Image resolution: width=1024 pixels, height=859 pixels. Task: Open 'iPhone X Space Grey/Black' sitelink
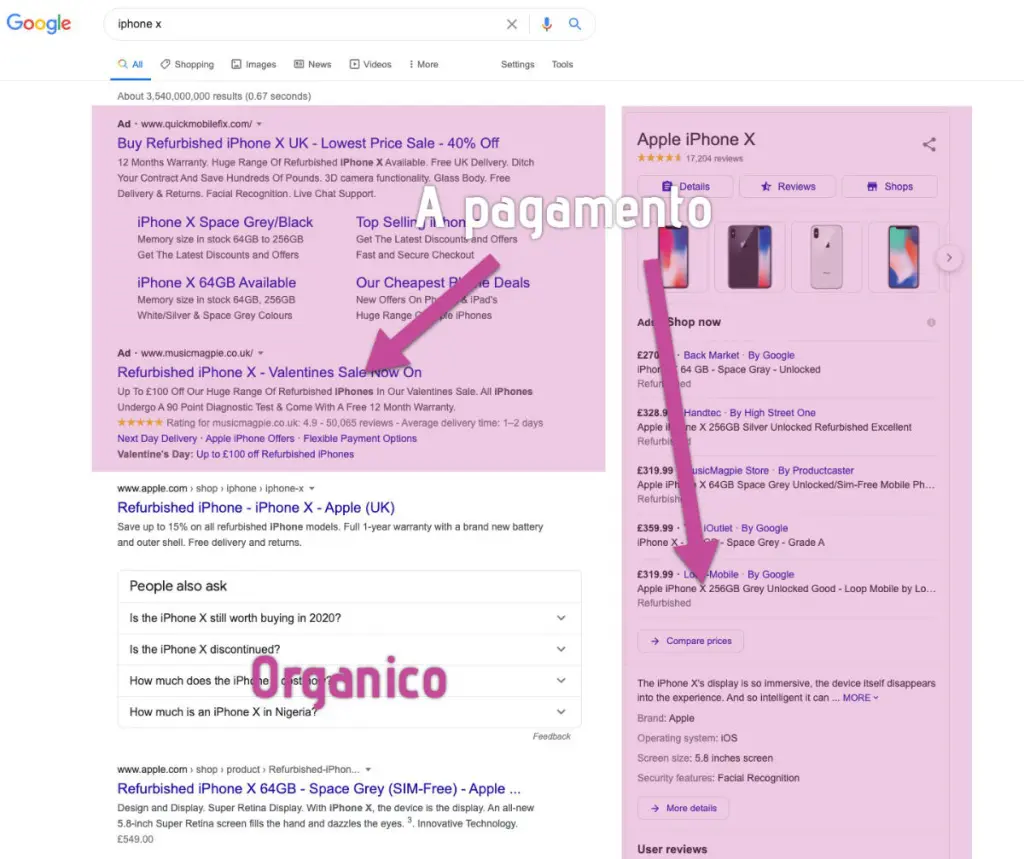(225, 222)
